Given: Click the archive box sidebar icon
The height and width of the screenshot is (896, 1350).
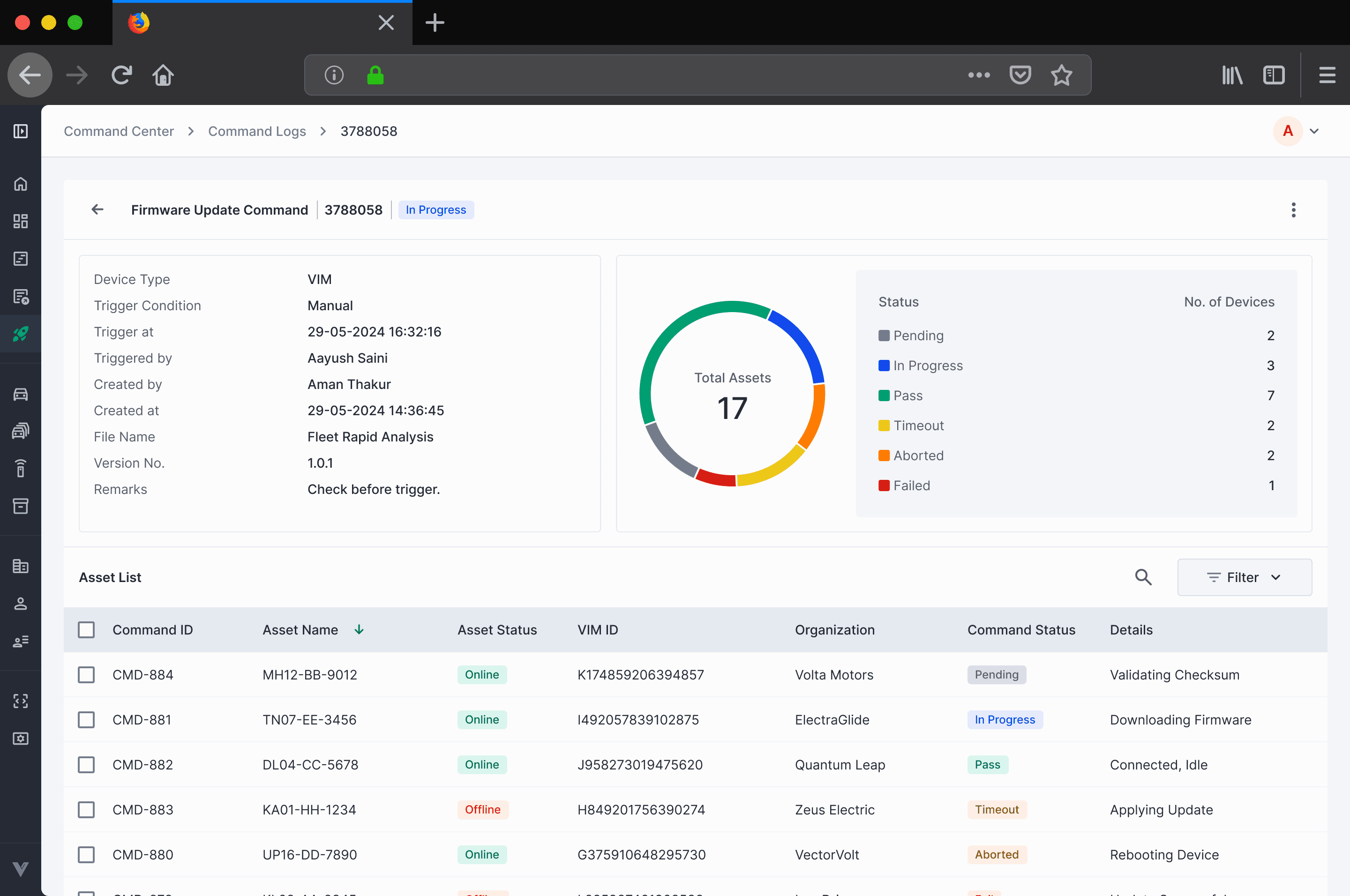Looking at the screenshot, I should [x=21, y=506].
